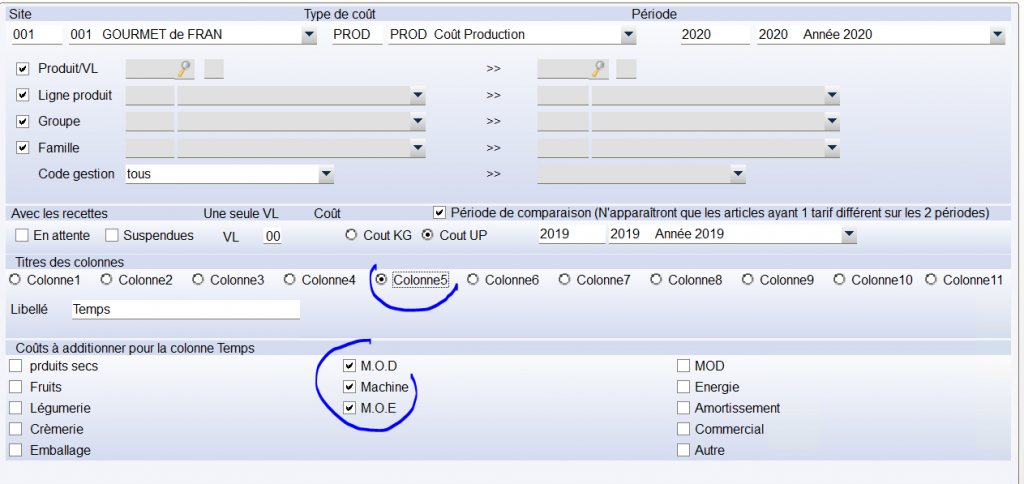1024x484 pixels.
Task: Open the Site GOURMET de FRAN dropdown
Action: tap(308, 35)
